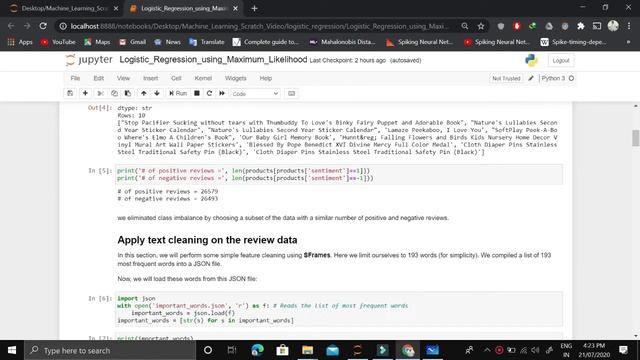The height and width of the screenshot is (360, 640).
Task: Open File Explorer from the taskbar
Action: point(307,350)
